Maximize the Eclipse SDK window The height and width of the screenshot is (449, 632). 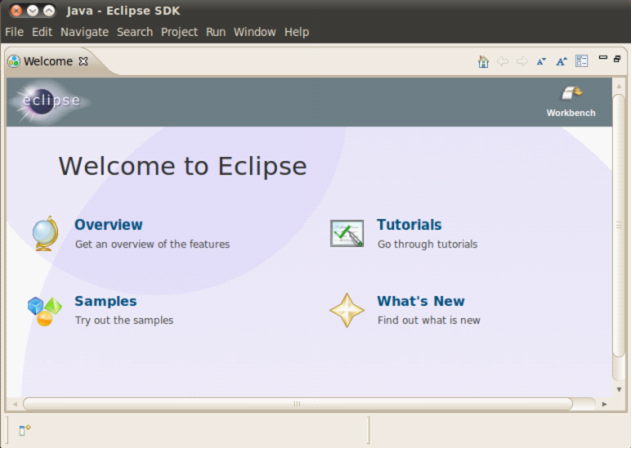pyautogui.click(x=49, y=10)
